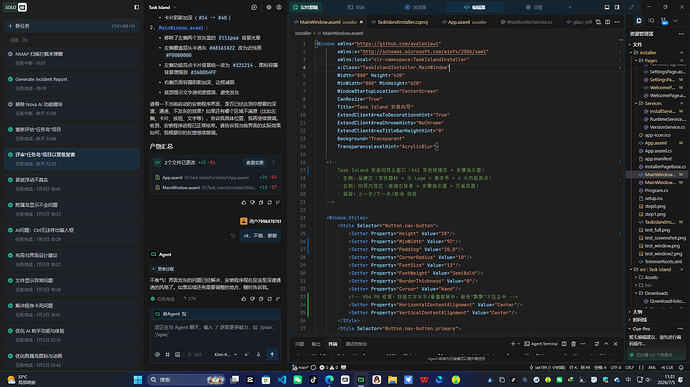Delete terminal with trash icon
This screenshot has height=387, width=690.
click(573, 344)
